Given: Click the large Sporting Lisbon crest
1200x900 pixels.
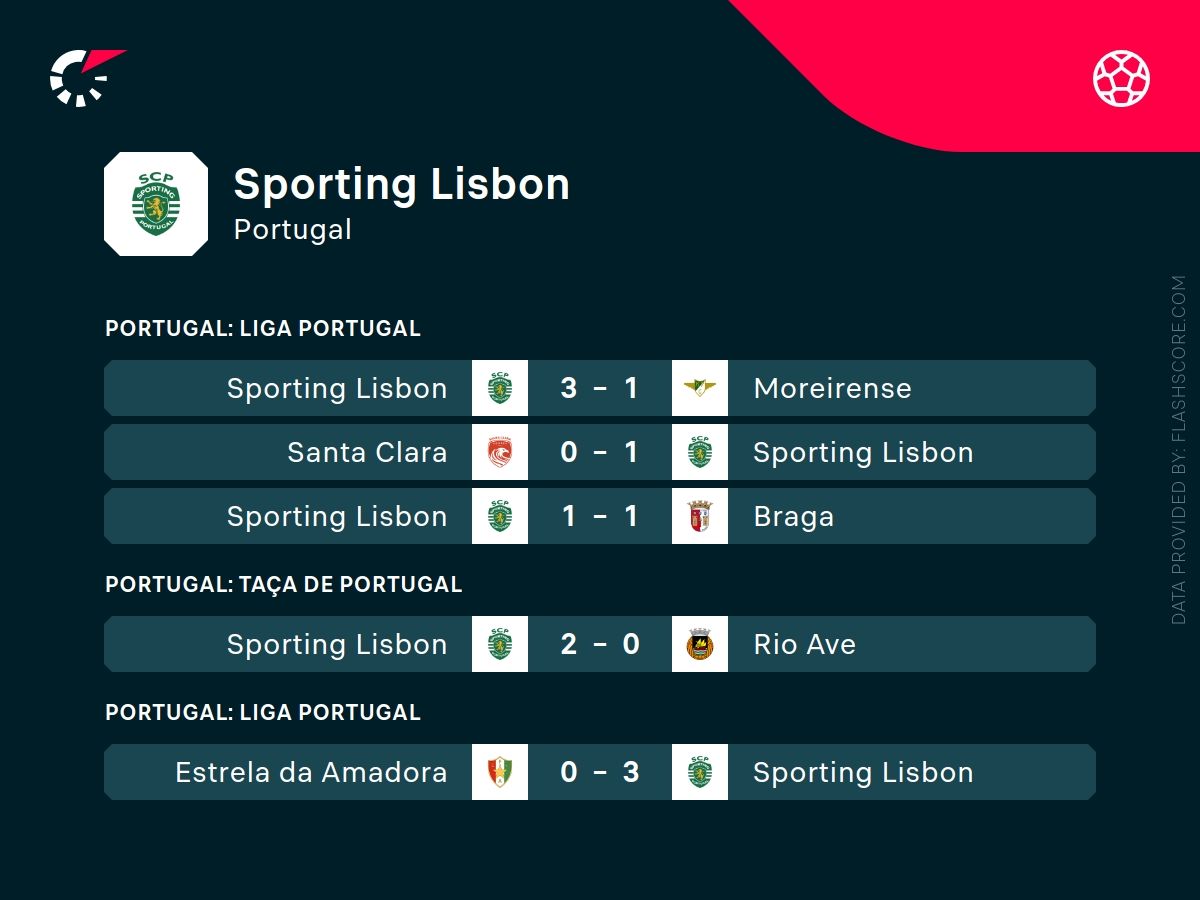Looking at the screenshot, I should (x=156, y=204).
